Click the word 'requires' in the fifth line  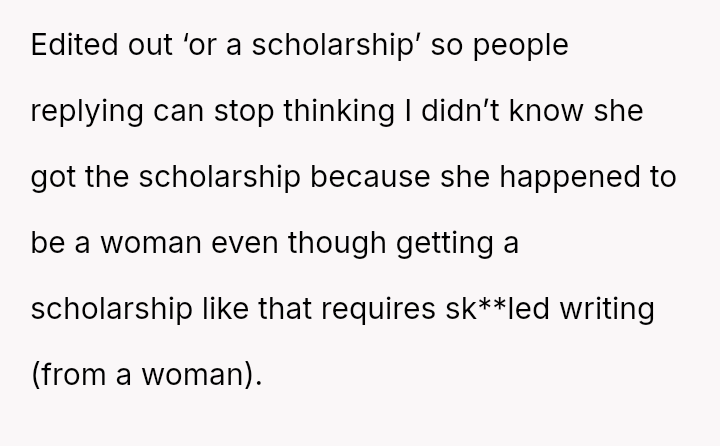pyautogui.click(x=378, y=311)
